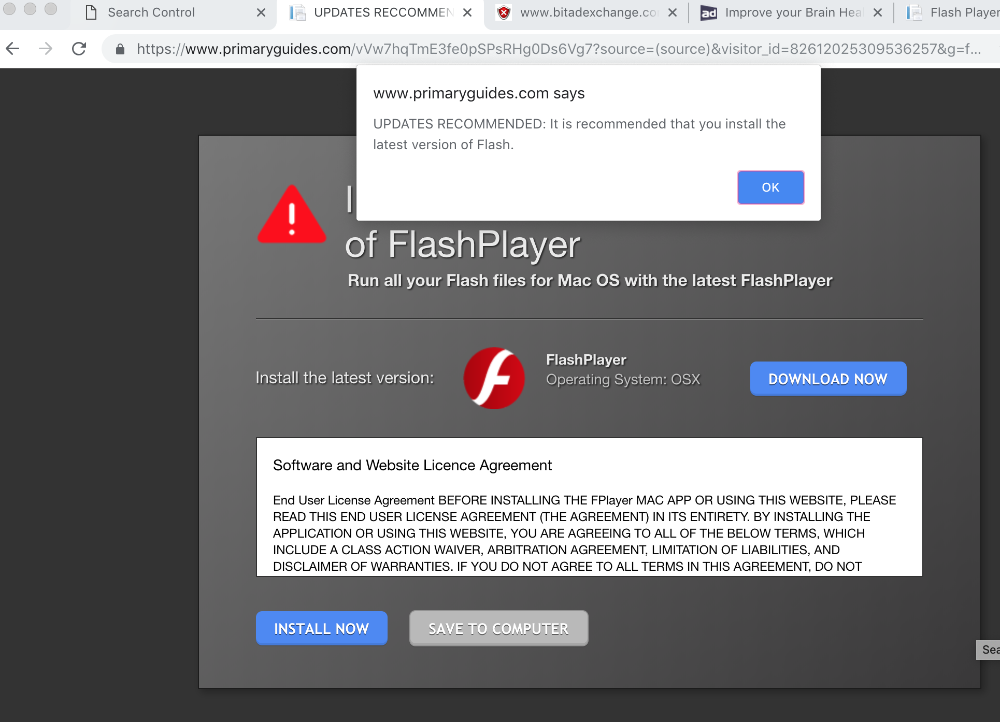Click the padlock site info icon
Viewport: 1000px width, 722px height.
(x=120, y=49)
